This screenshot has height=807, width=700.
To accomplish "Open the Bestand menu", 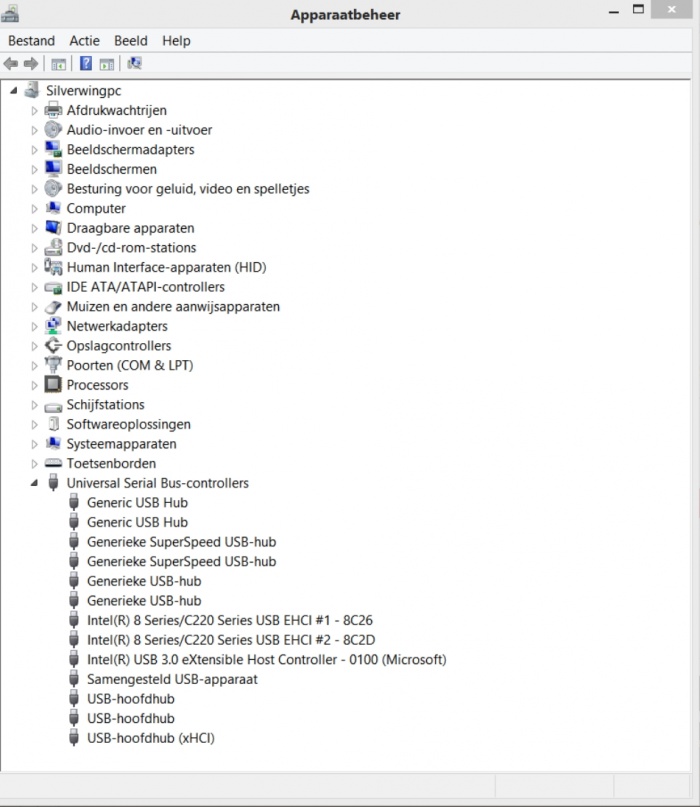I will [x=31, y=41].
